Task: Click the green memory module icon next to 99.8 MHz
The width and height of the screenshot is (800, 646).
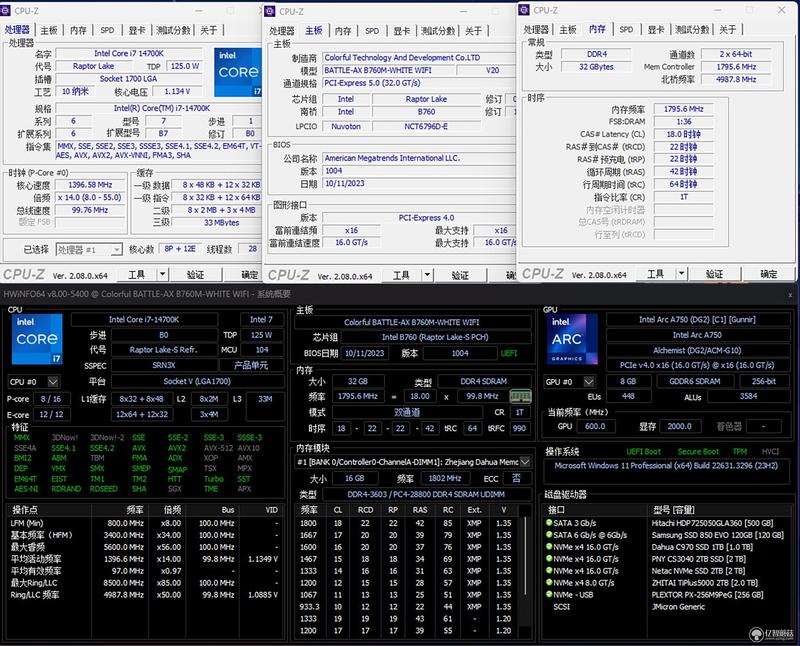Action: coord(520,396)
